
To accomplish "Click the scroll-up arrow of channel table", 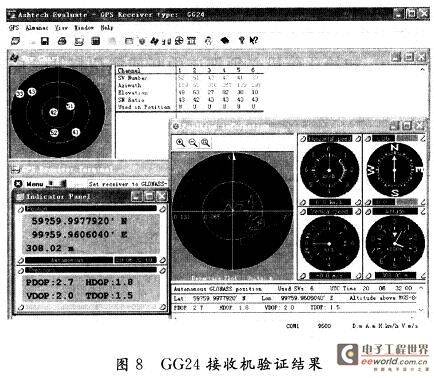I will pyautogui.click(x=422, y=69).
